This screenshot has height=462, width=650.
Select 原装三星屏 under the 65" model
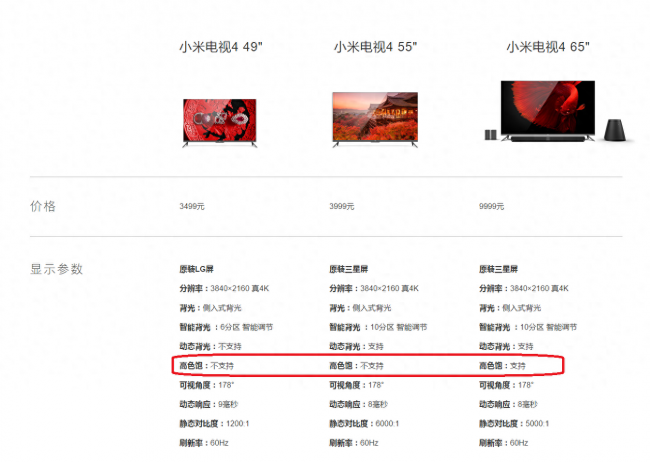point(498,269)
